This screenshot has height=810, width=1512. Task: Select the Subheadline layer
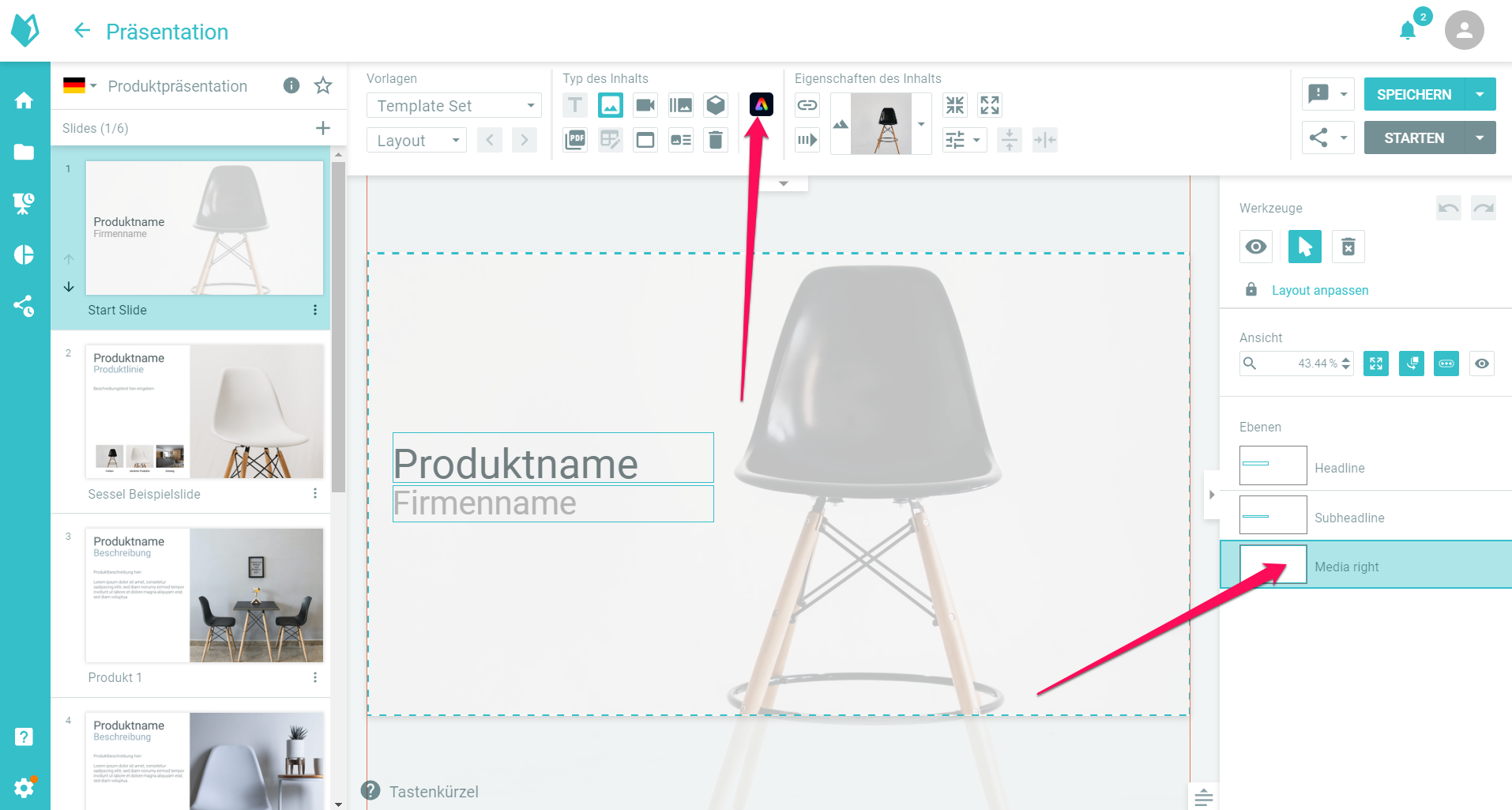click(x=1366, y=516)
